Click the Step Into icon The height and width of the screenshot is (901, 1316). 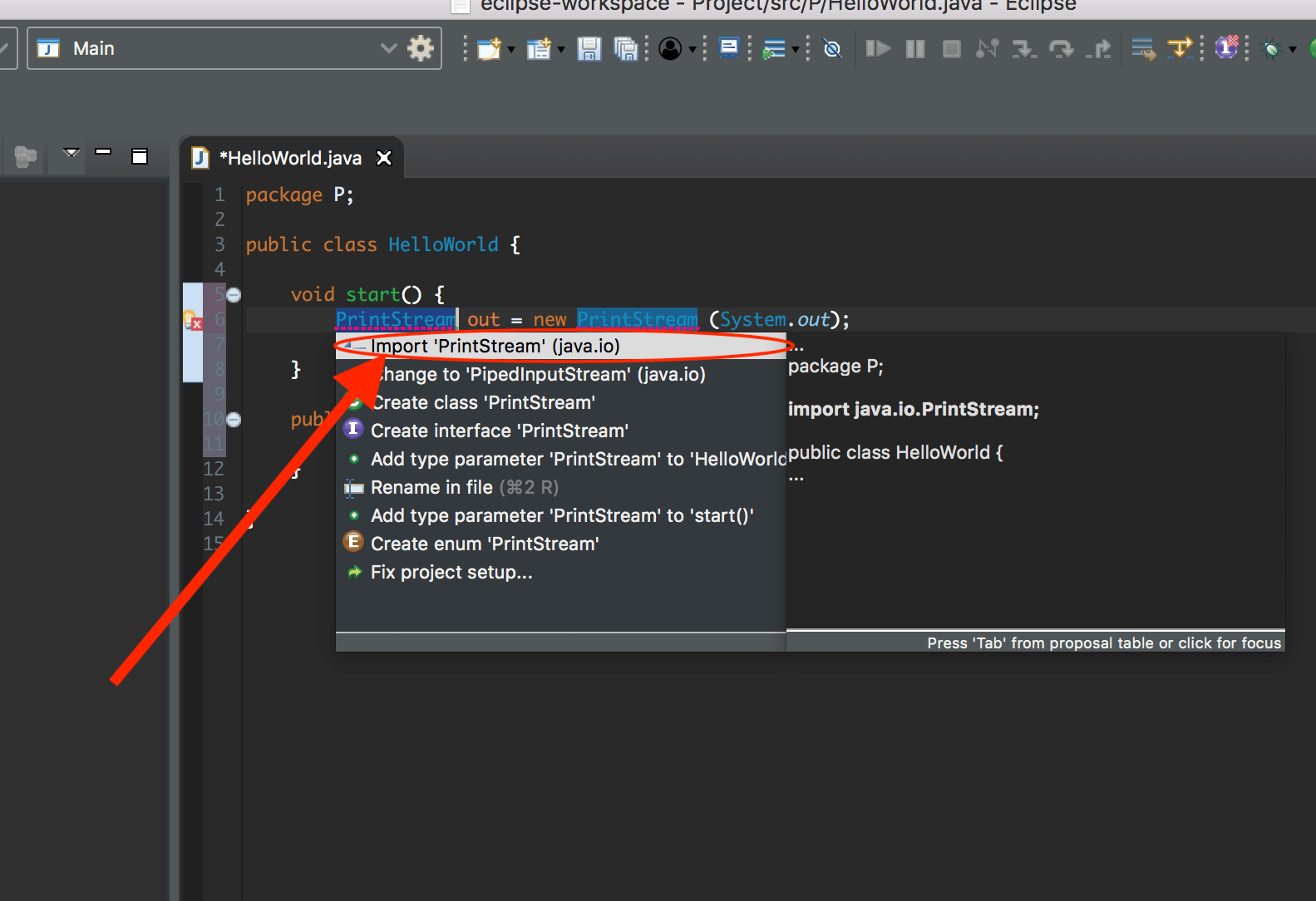coord(1024,49)
